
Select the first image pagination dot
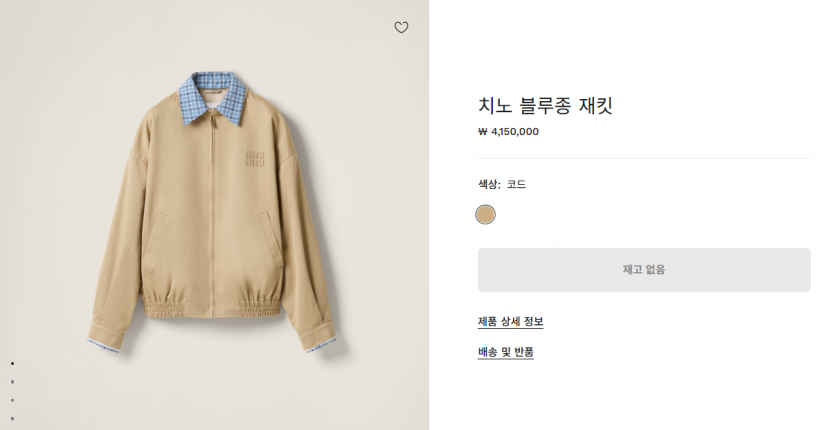(12, 363)
